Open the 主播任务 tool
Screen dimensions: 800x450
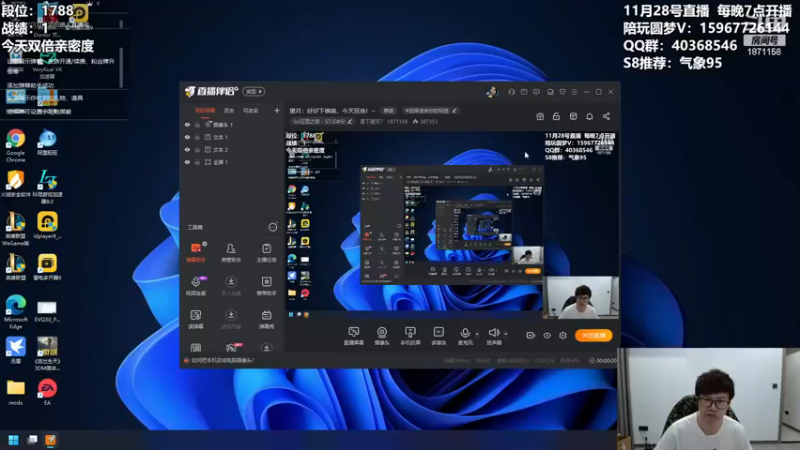(266, 252)
